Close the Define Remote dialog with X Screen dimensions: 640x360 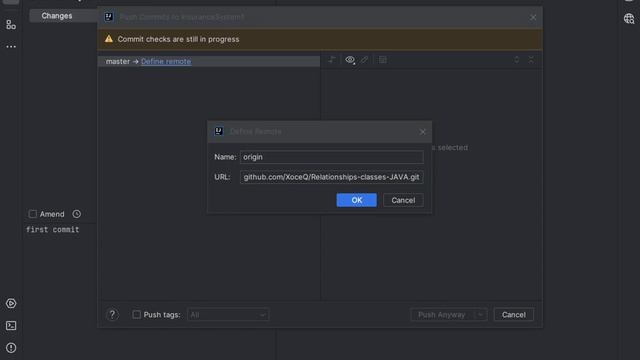click(422, 132)
